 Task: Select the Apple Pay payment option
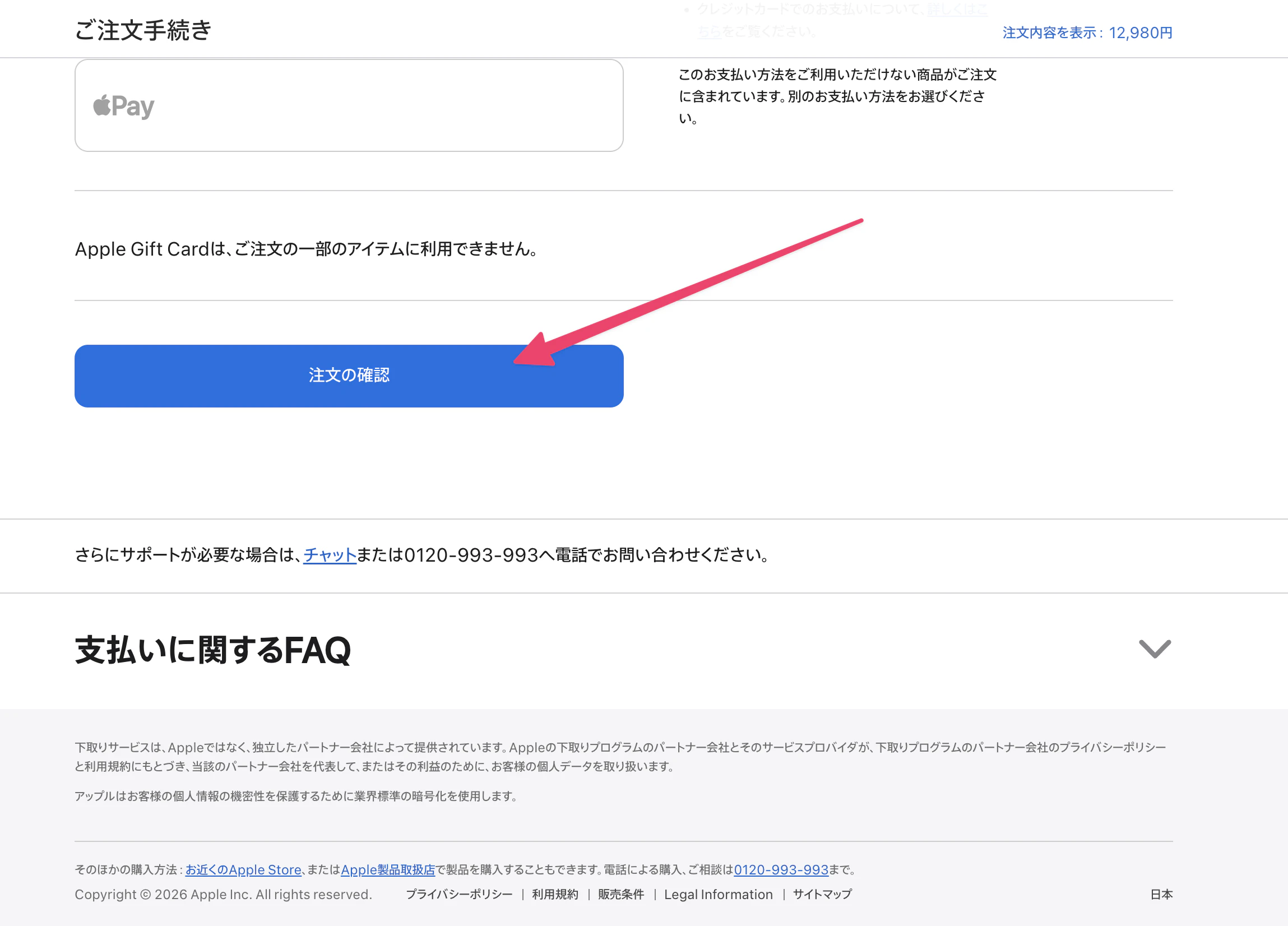pyautogui.click(x=349, y=105)
